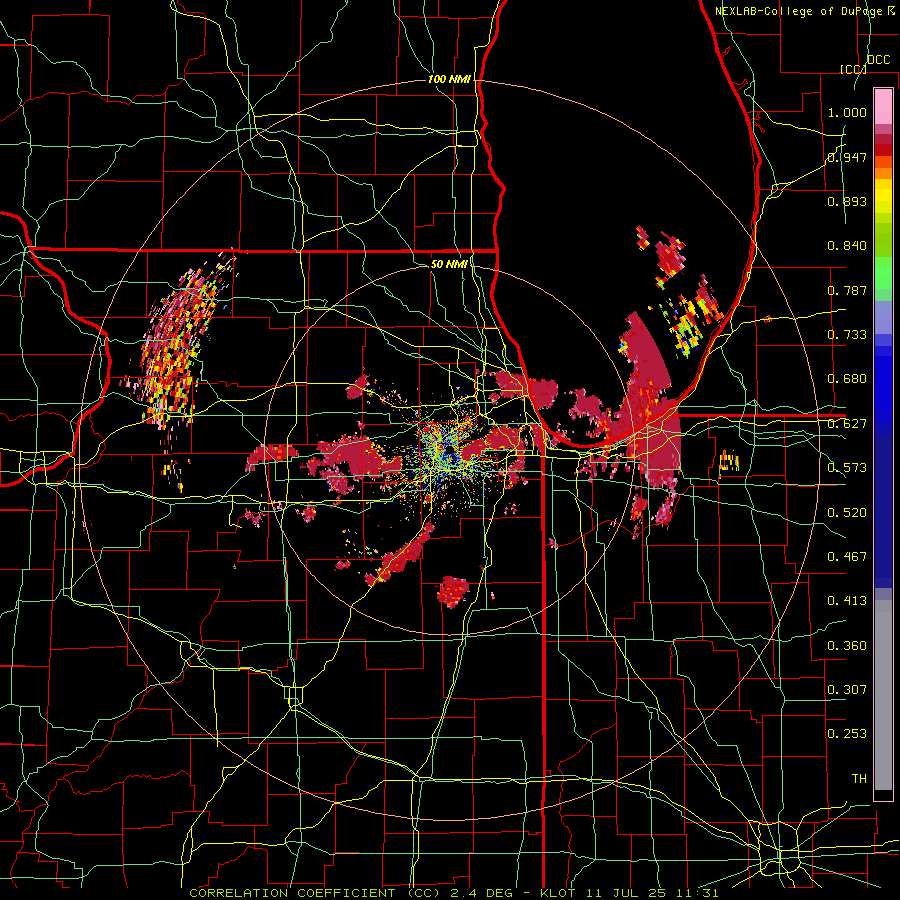The image size is (900, 900).
Task: Click the 100 NMI range ring label
Action: [x=449, y=79]
